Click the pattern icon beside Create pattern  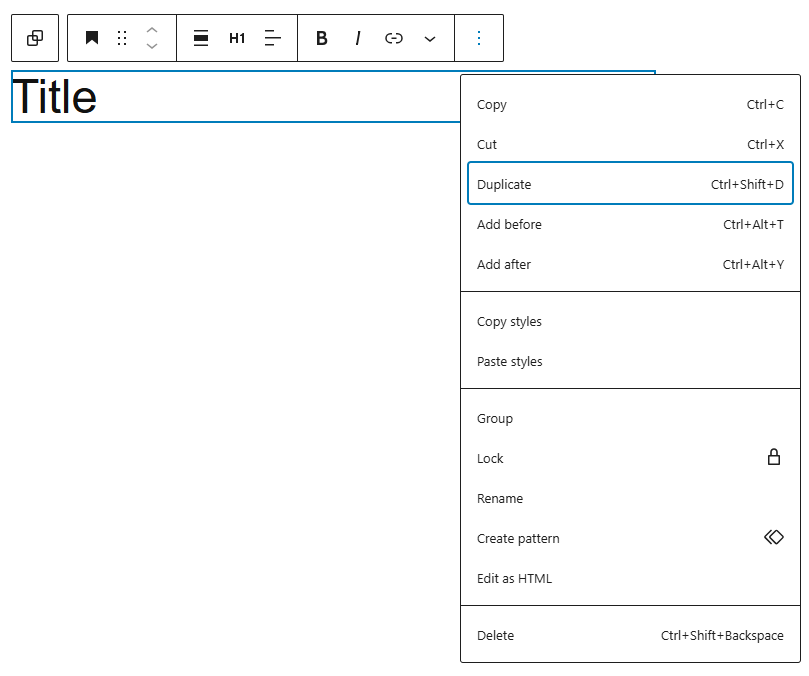773,537
